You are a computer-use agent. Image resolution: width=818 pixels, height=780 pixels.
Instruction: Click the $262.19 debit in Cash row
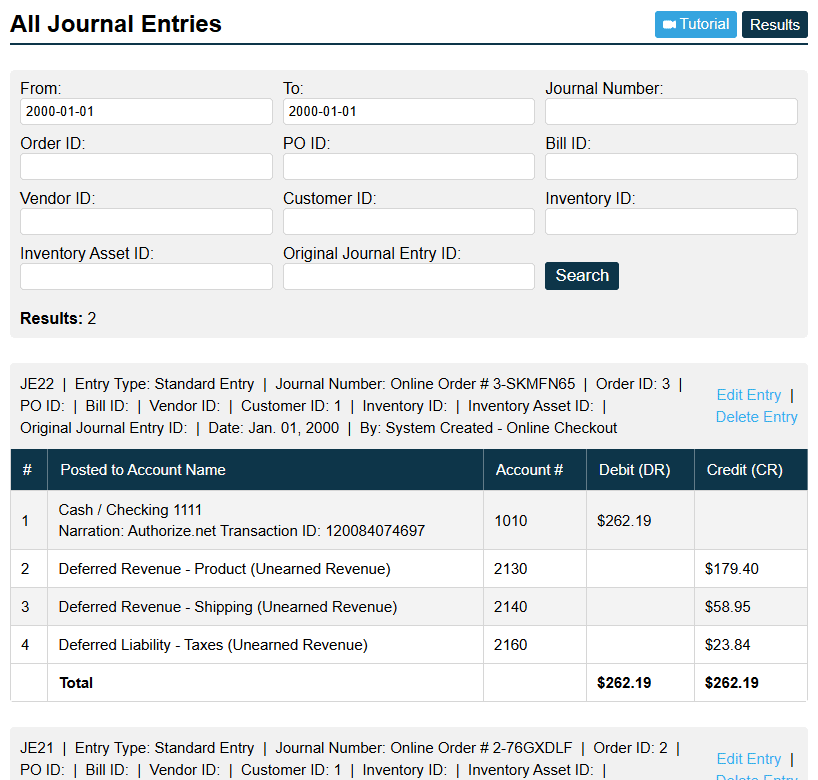[624, 521]
